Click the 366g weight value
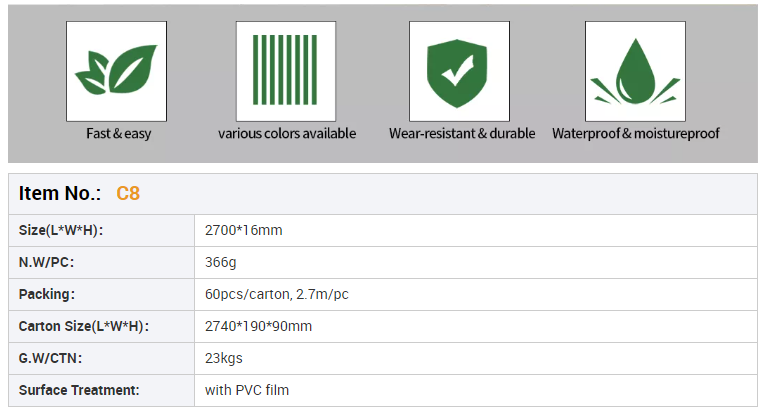Viewport: 775px width, 411px height. point(220,262)
